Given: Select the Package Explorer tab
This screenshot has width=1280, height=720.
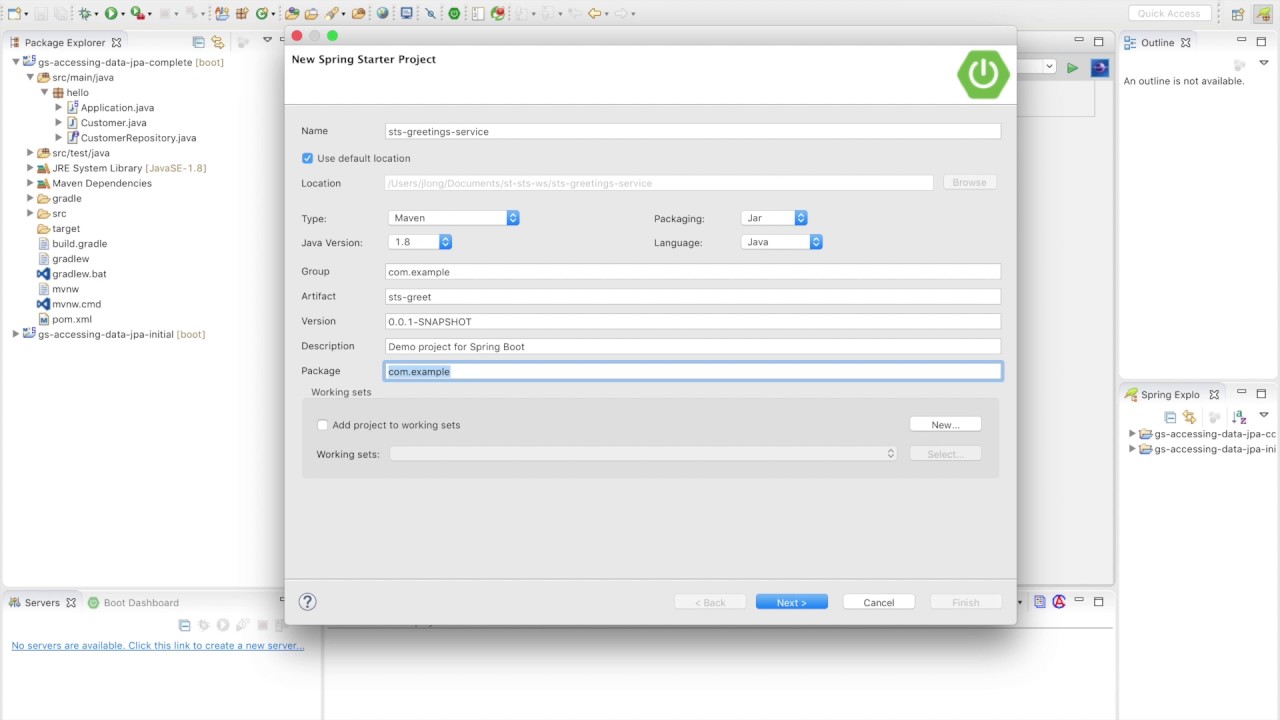Looking at the screenshot, I should point(65,42).
